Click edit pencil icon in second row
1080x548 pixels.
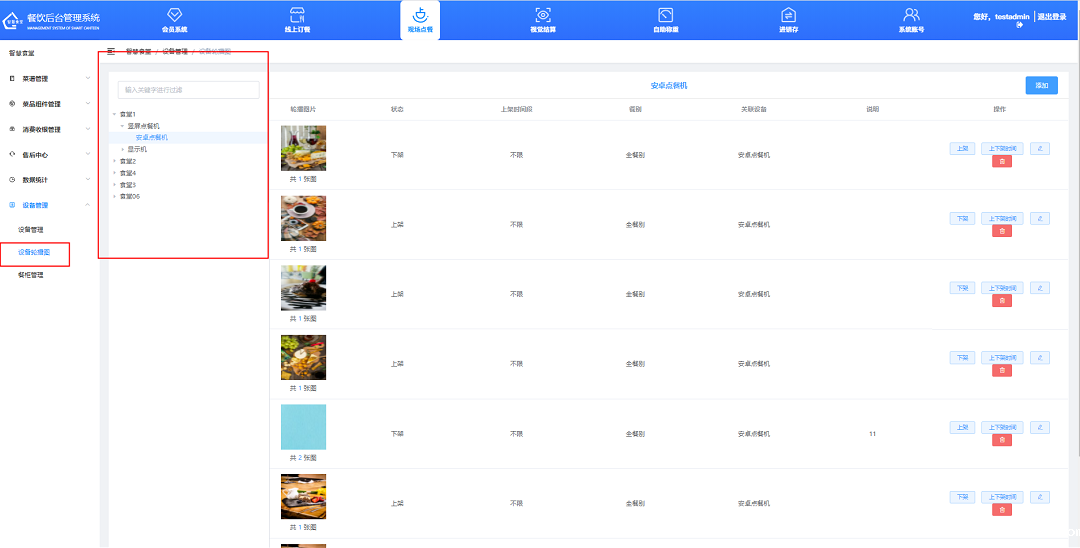[x=1040, y=218]
